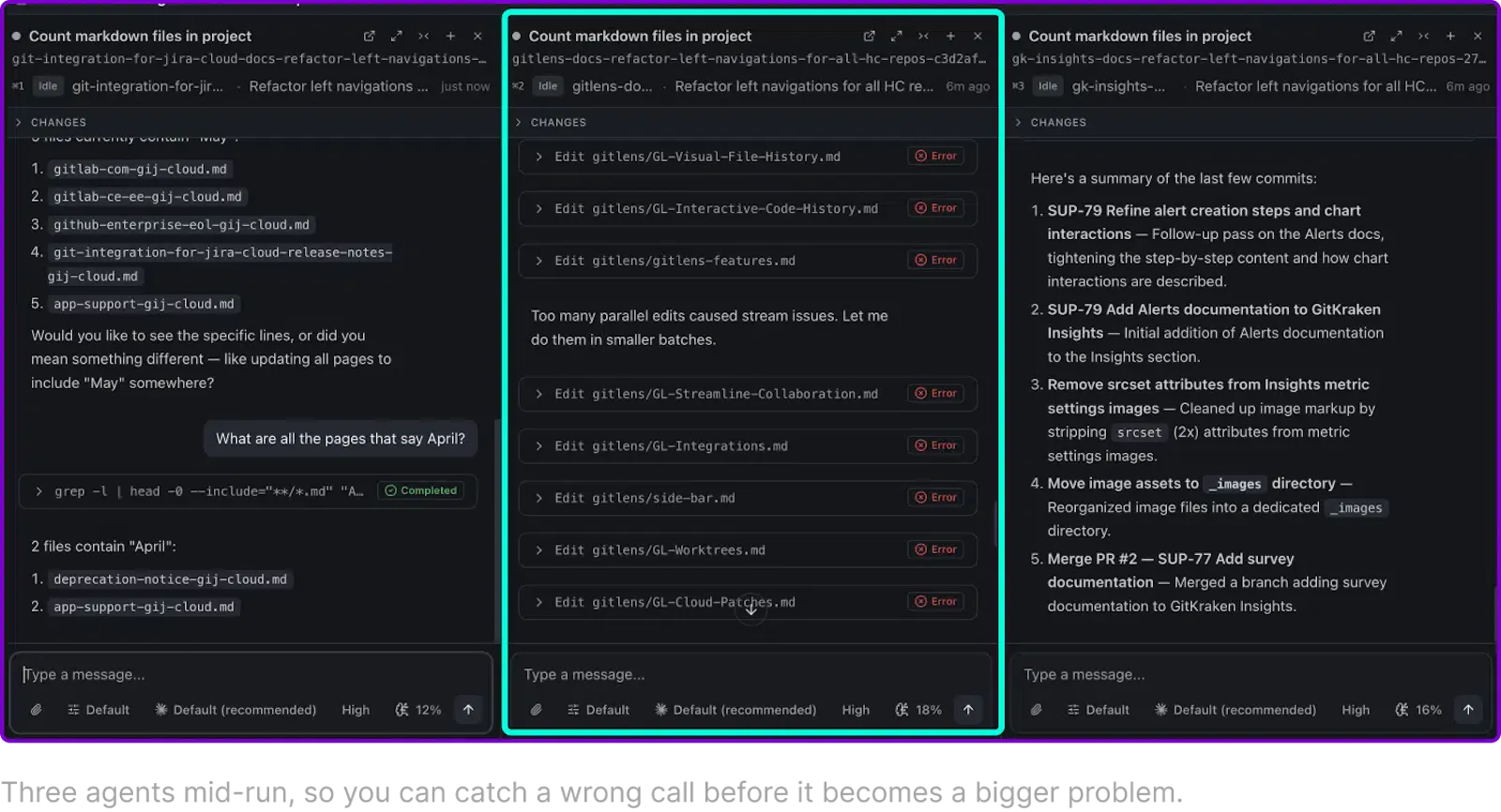Click the Idle status badge of agent #2
This screenshot has height=812, width=1501.
pos(548,86)
